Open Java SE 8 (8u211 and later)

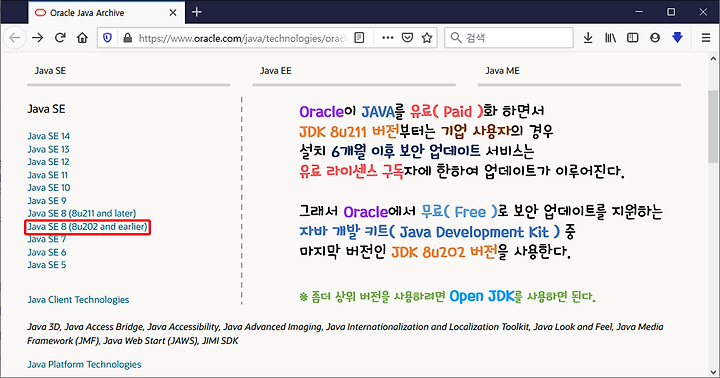click(82, 213)
